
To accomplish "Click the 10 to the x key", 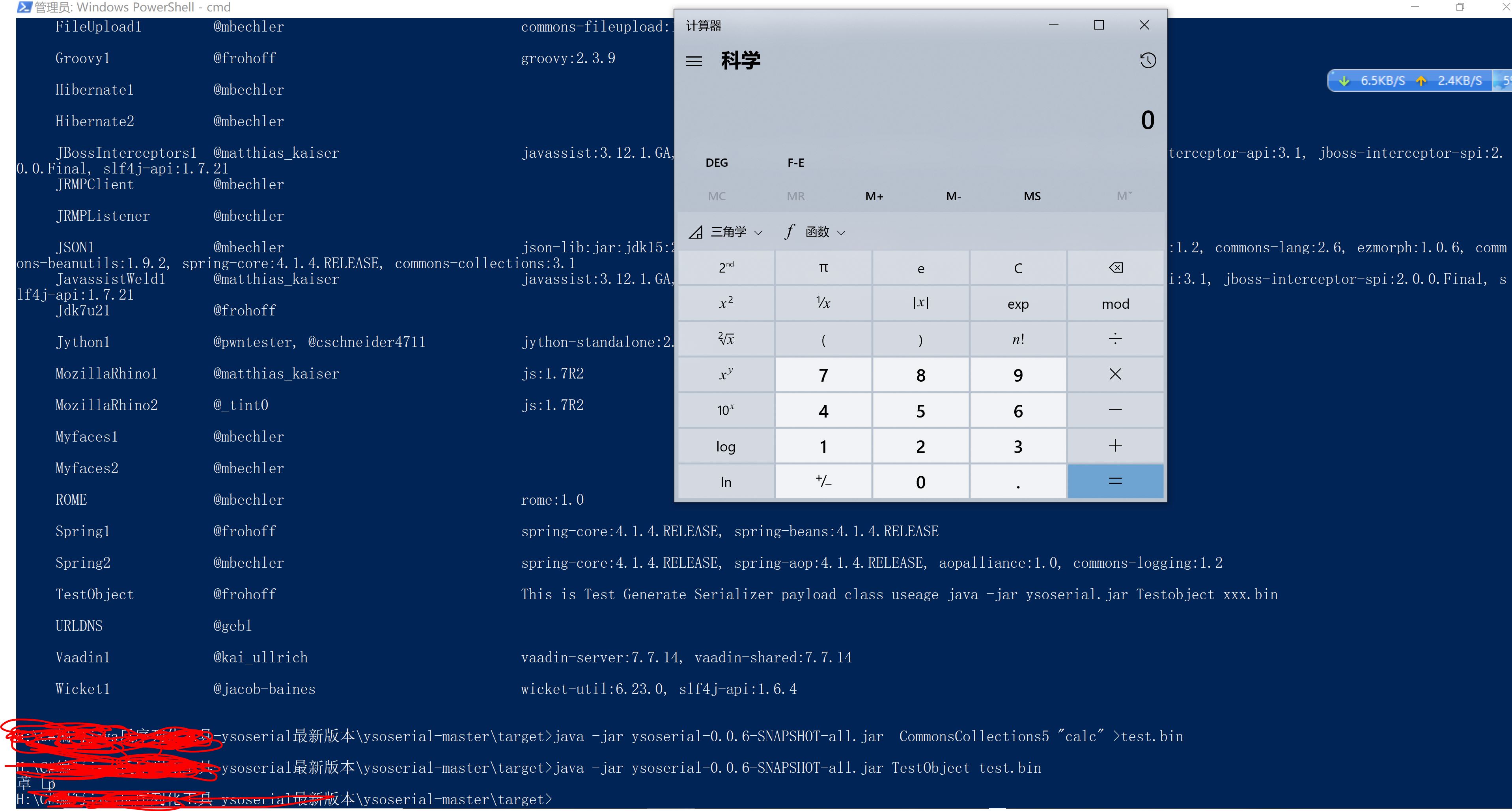I will [726, 410].
